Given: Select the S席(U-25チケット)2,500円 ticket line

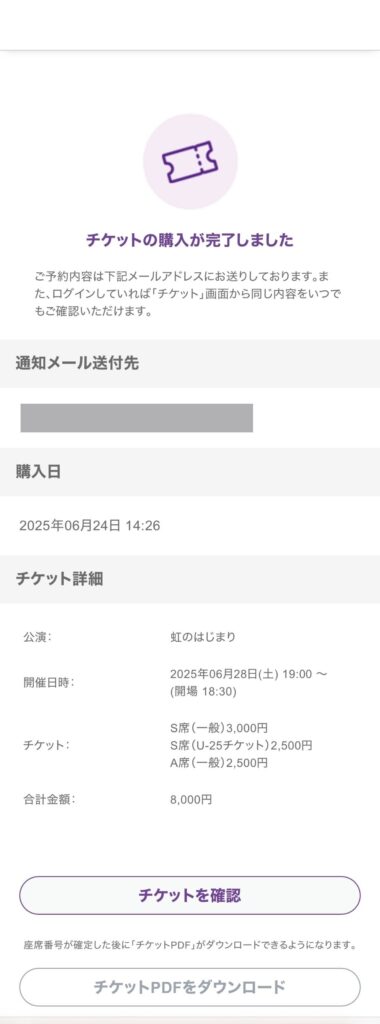Looking at the screenshot, I should tap(241, 746).
